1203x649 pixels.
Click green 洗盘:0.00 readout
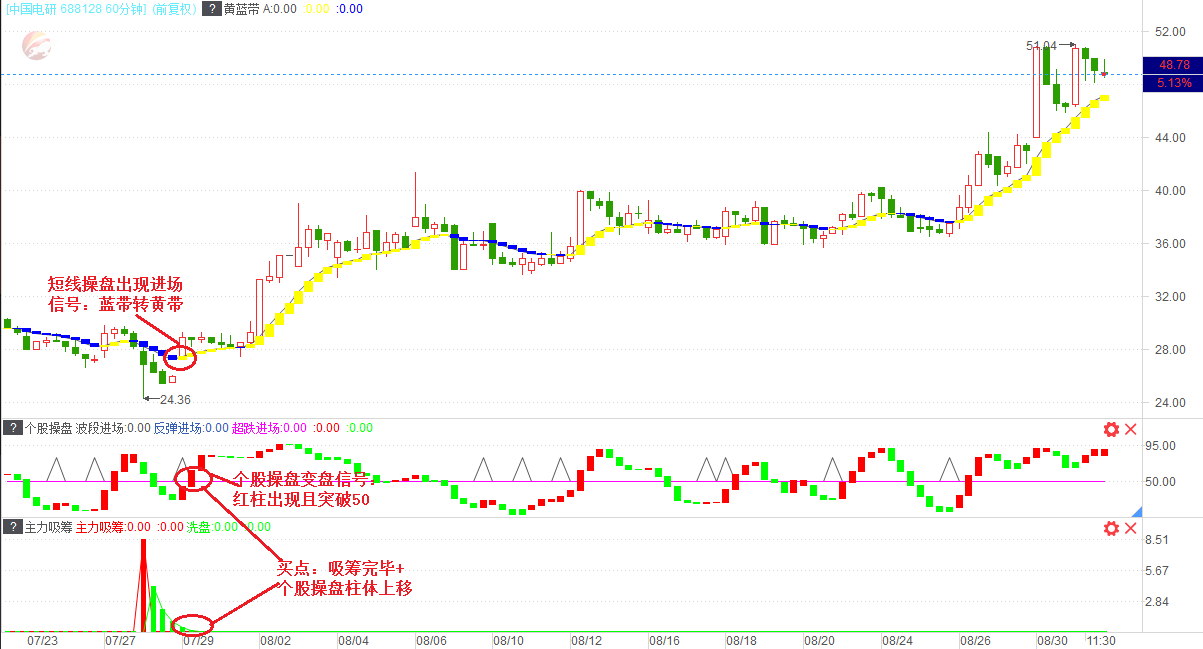[x=213, y=527]
